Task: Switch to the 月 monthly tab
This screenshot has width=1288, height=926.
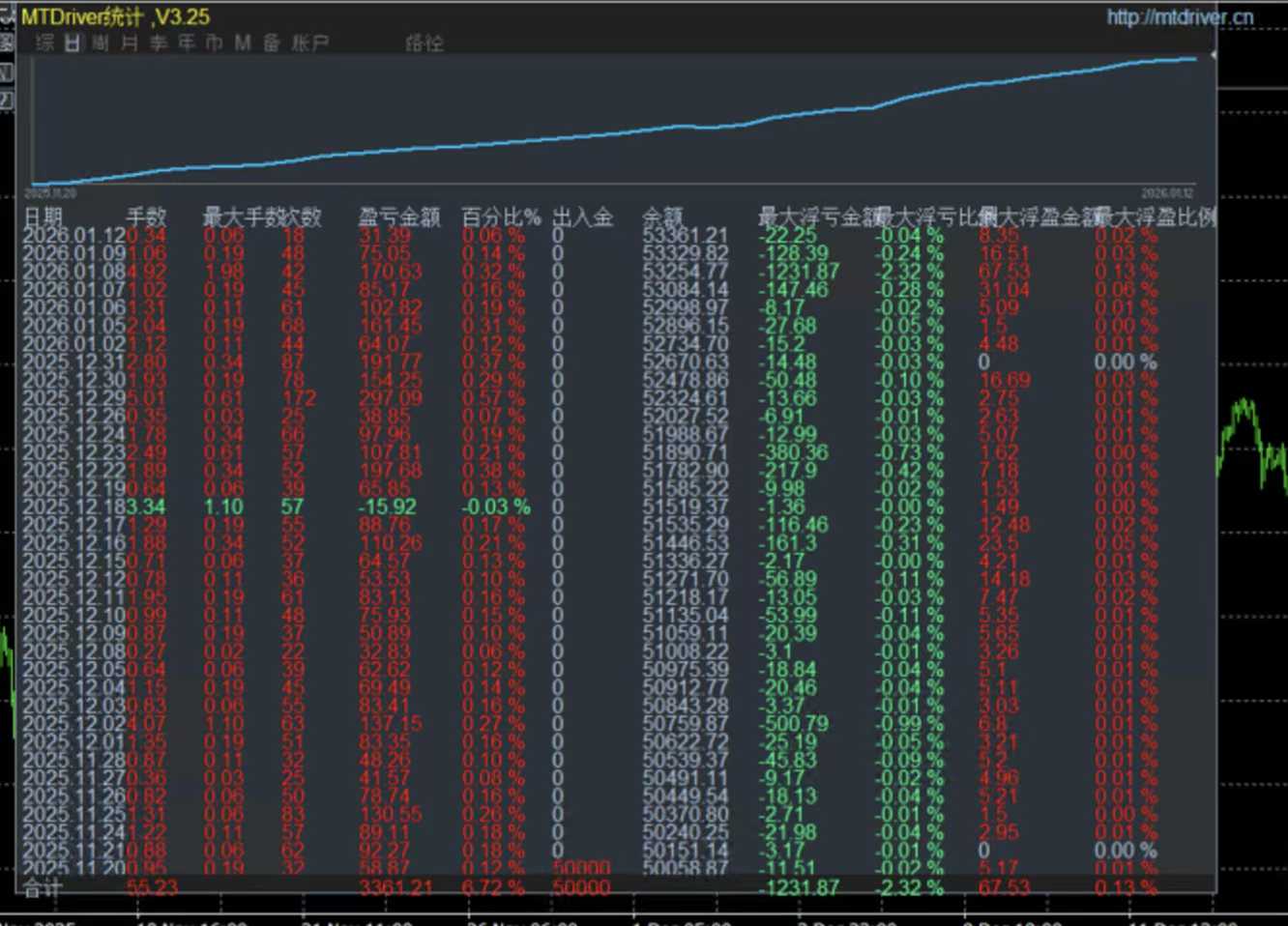Action: [130, 43]
